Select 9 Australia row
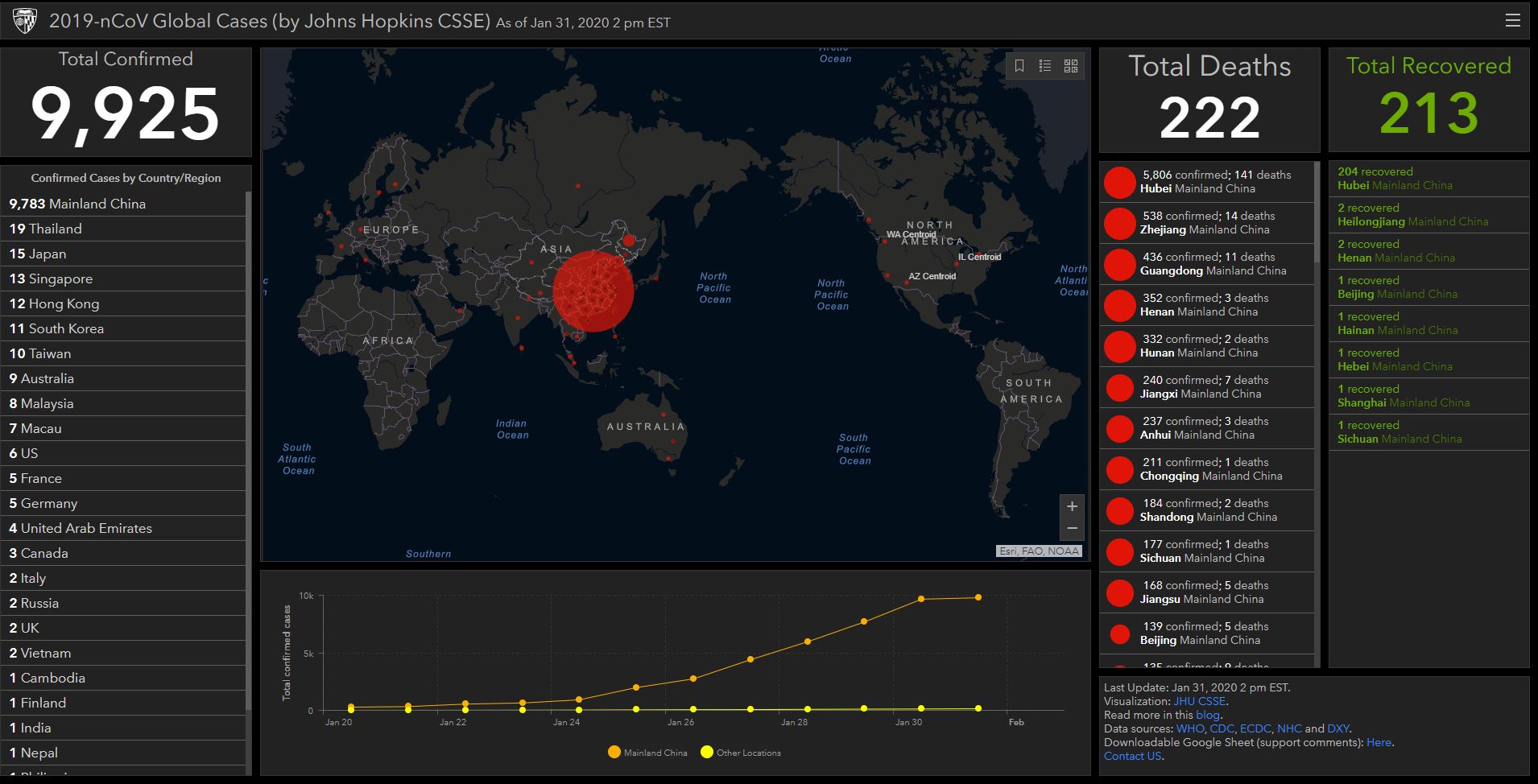The width and height of the screenshot is (1538, 784). coord(123,378)
